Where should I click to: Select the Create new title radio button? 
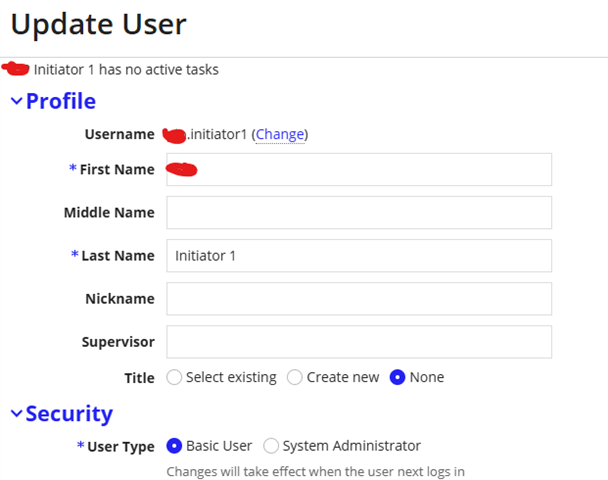click(295, 378)
